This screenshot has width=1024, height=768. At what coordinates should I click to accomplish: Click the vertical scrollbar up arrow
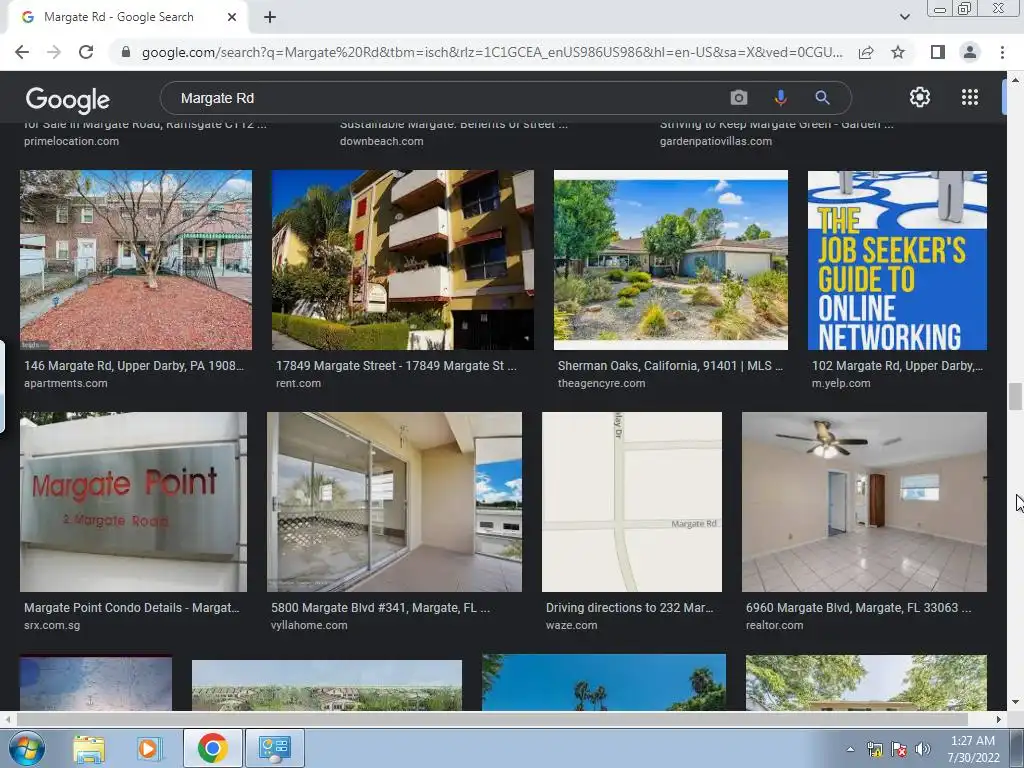1015,79
